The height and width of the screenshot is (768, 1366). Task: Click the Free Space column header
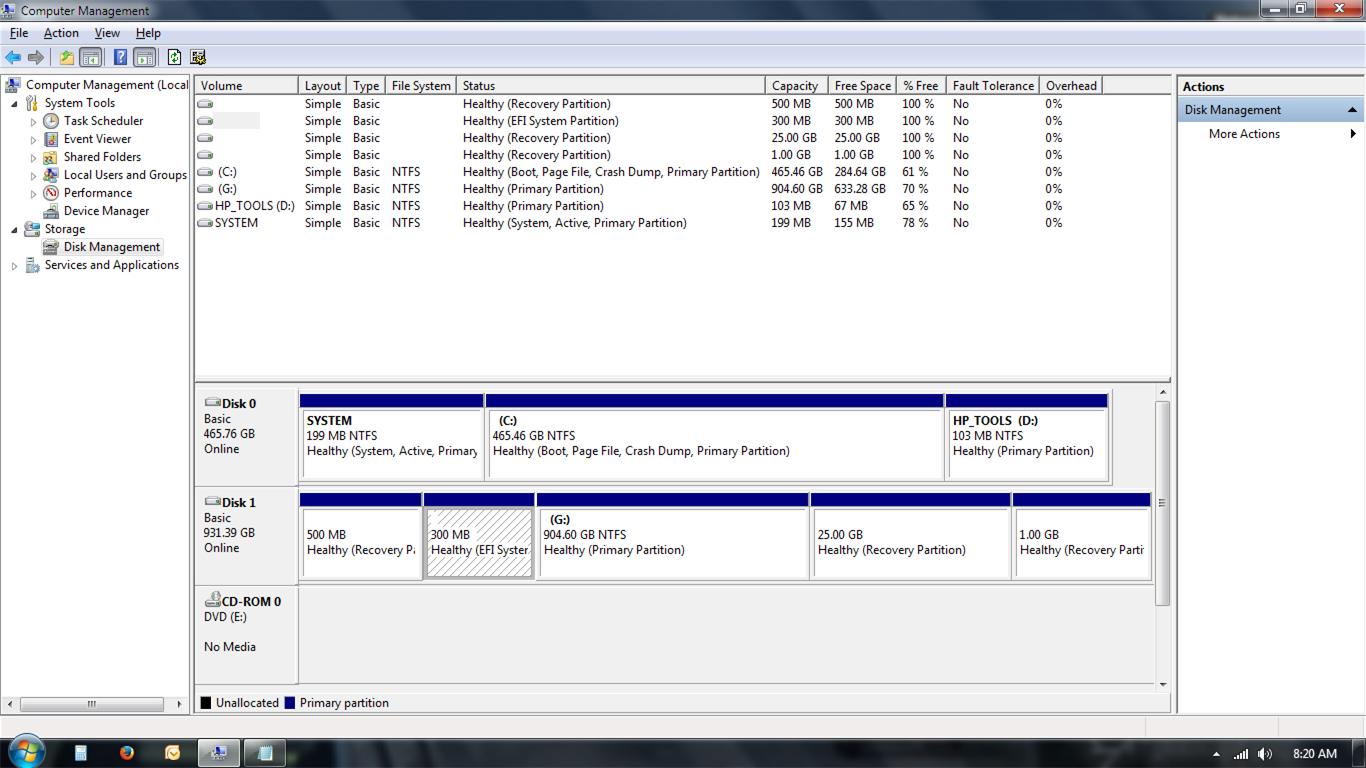click(x=862, y=86)
